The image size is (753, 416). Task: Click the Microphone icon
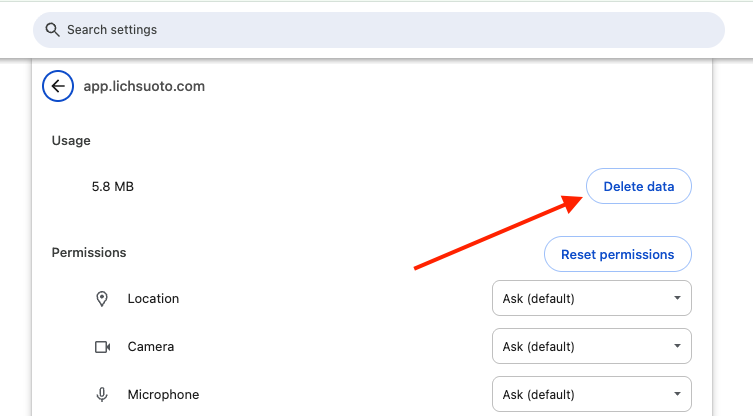[x=102, y=395]
